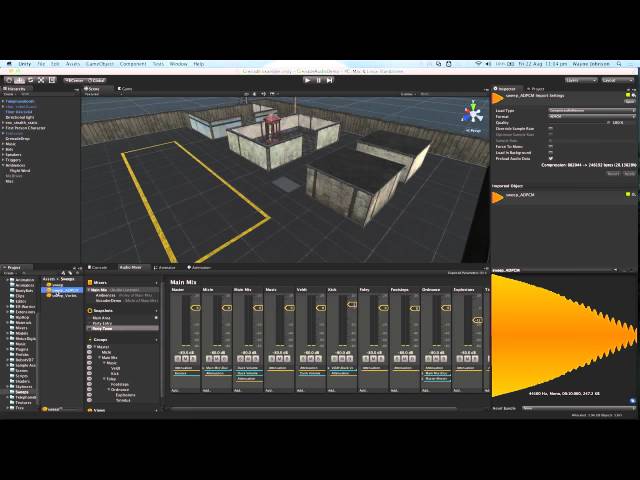Screen dimensions: 640x480
Task: Click the Revert button in Inspector
Action: click(x=613, y=173)
